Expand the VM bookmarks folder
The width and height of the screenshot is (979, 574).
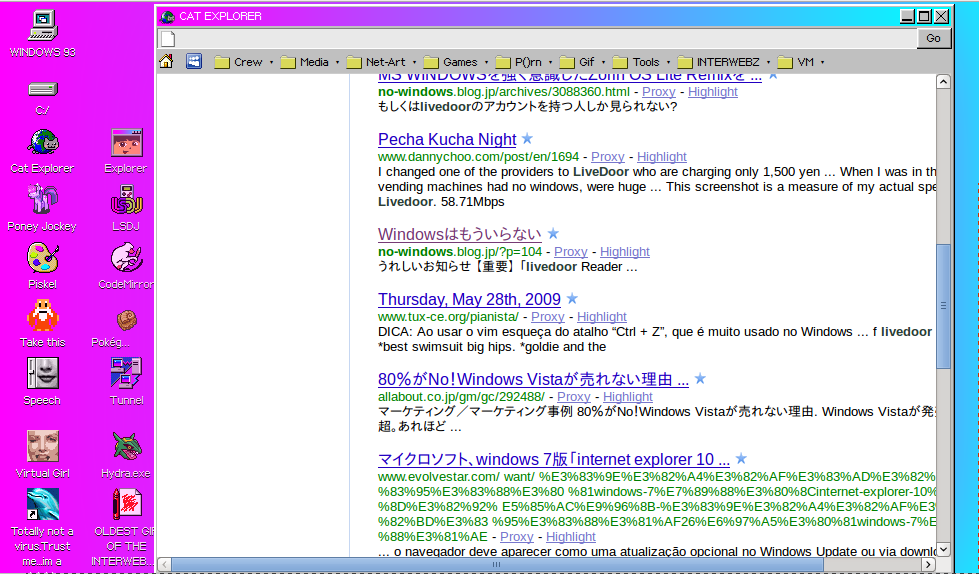801,62
